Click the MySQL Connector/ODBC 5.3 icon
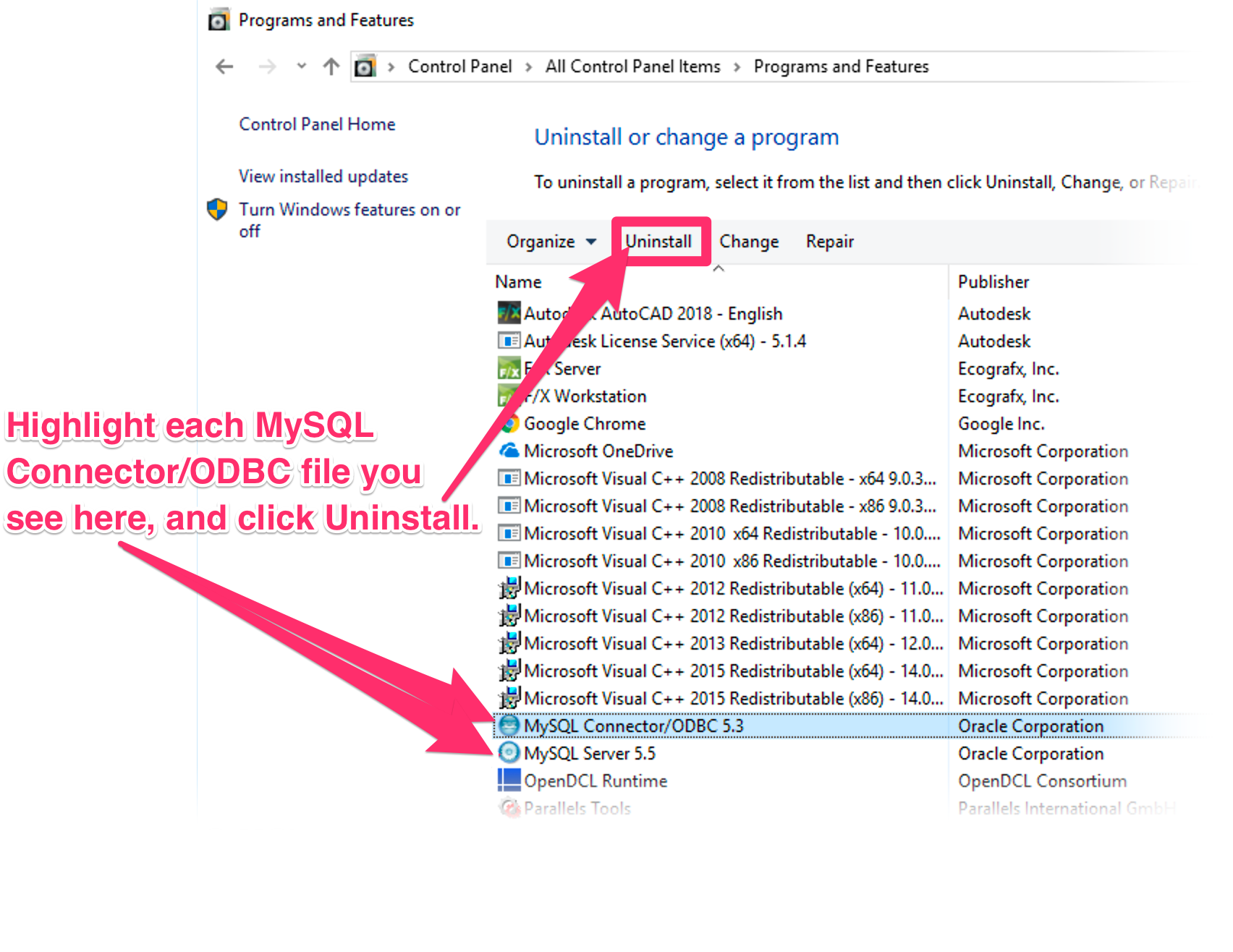Screen dimensions: 1233x952 [x=510, y=726]
